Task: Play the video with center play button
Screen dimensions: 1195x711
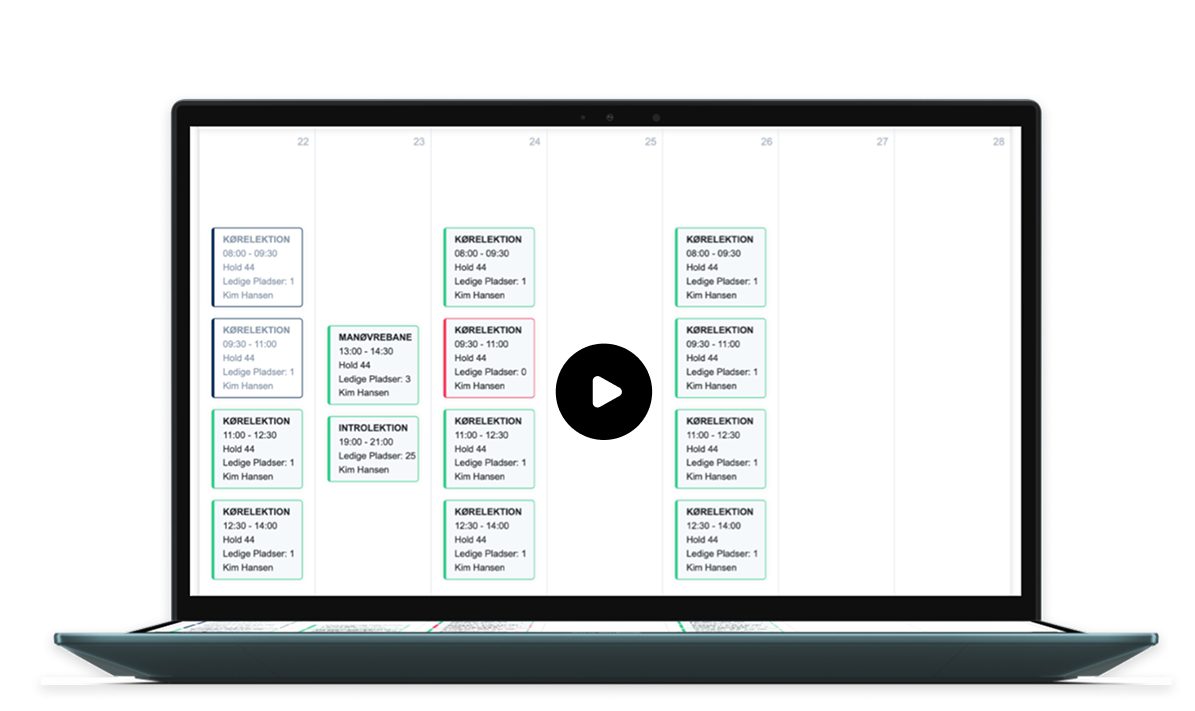Action: point(603,392)
